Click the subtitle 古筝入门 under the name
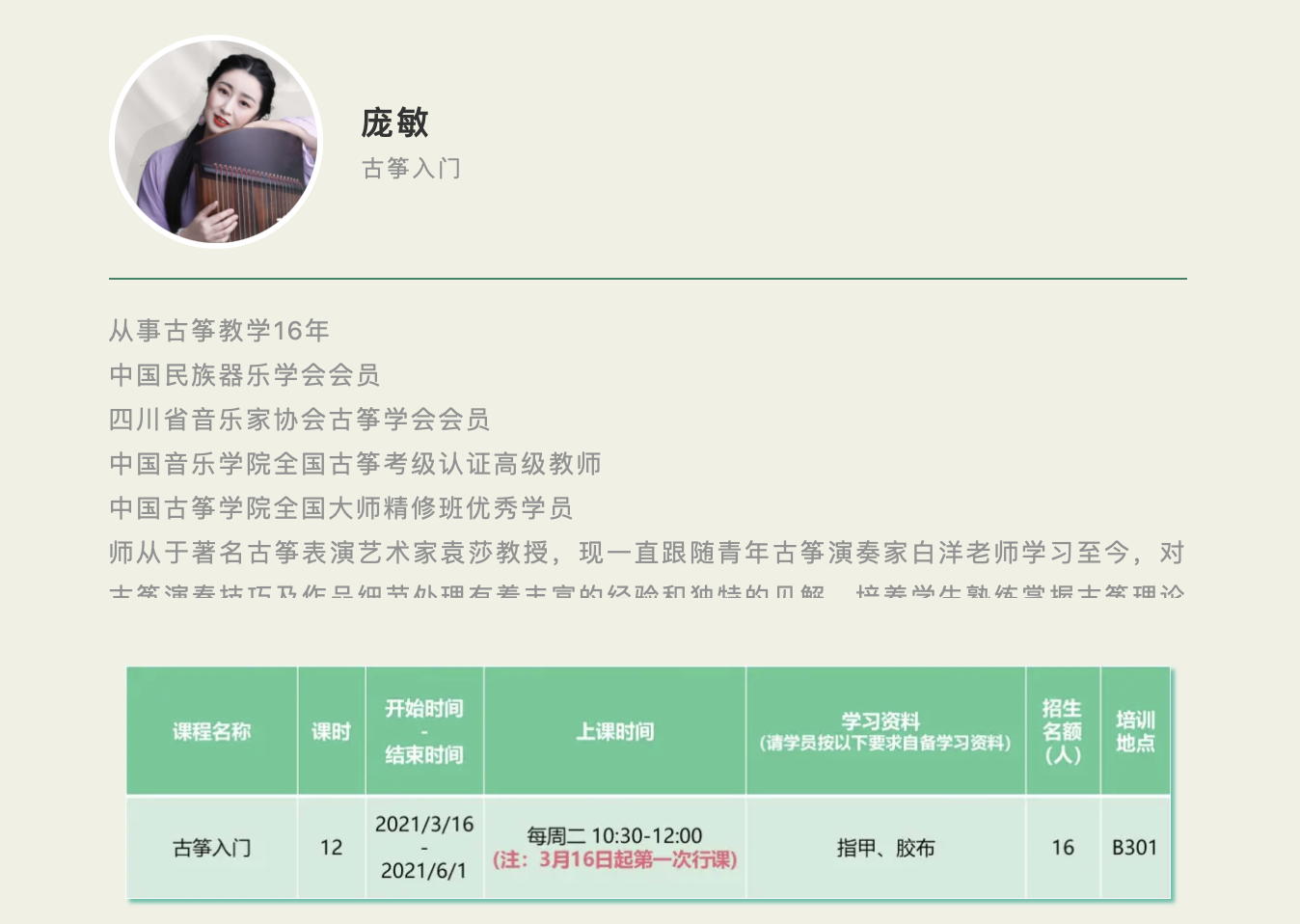This screenshot has width=1300, height=924. tap(412, 168)
